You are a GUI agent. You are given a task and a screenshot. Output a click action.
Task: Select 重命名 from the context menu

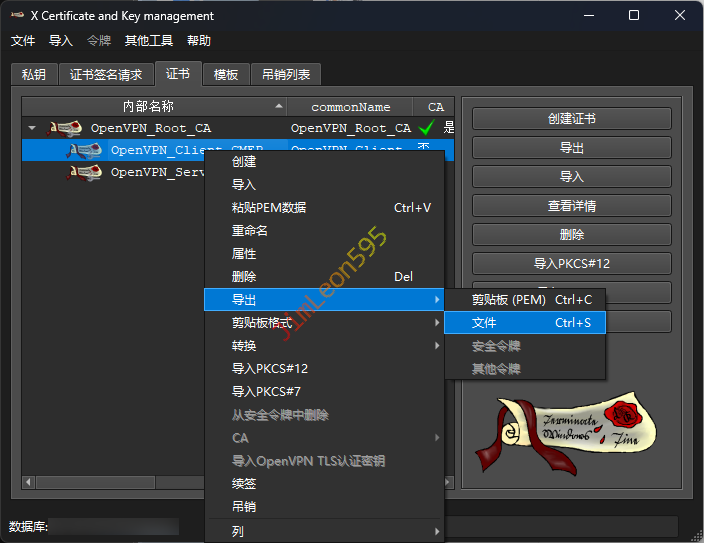tap(250, 231)
